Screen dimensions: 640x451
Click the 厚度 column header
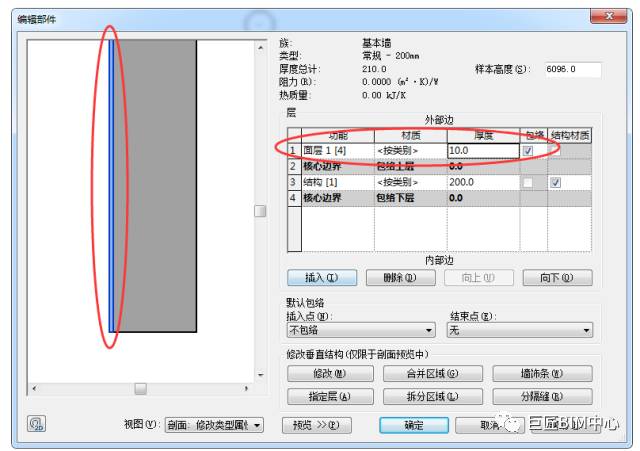[x=483, y=136]
